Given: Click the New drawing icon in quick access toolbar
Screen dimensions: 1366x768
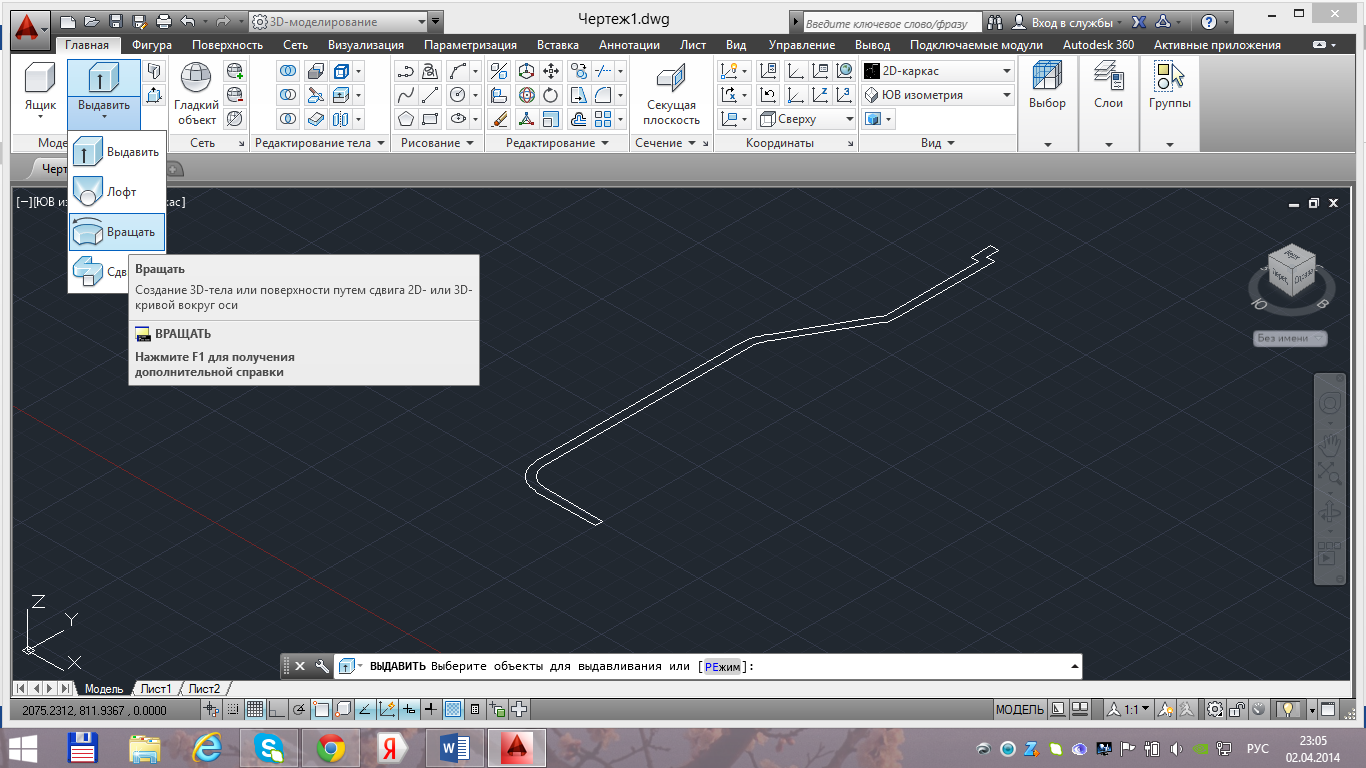Looking at the screenshot, I should coord(68,21).
